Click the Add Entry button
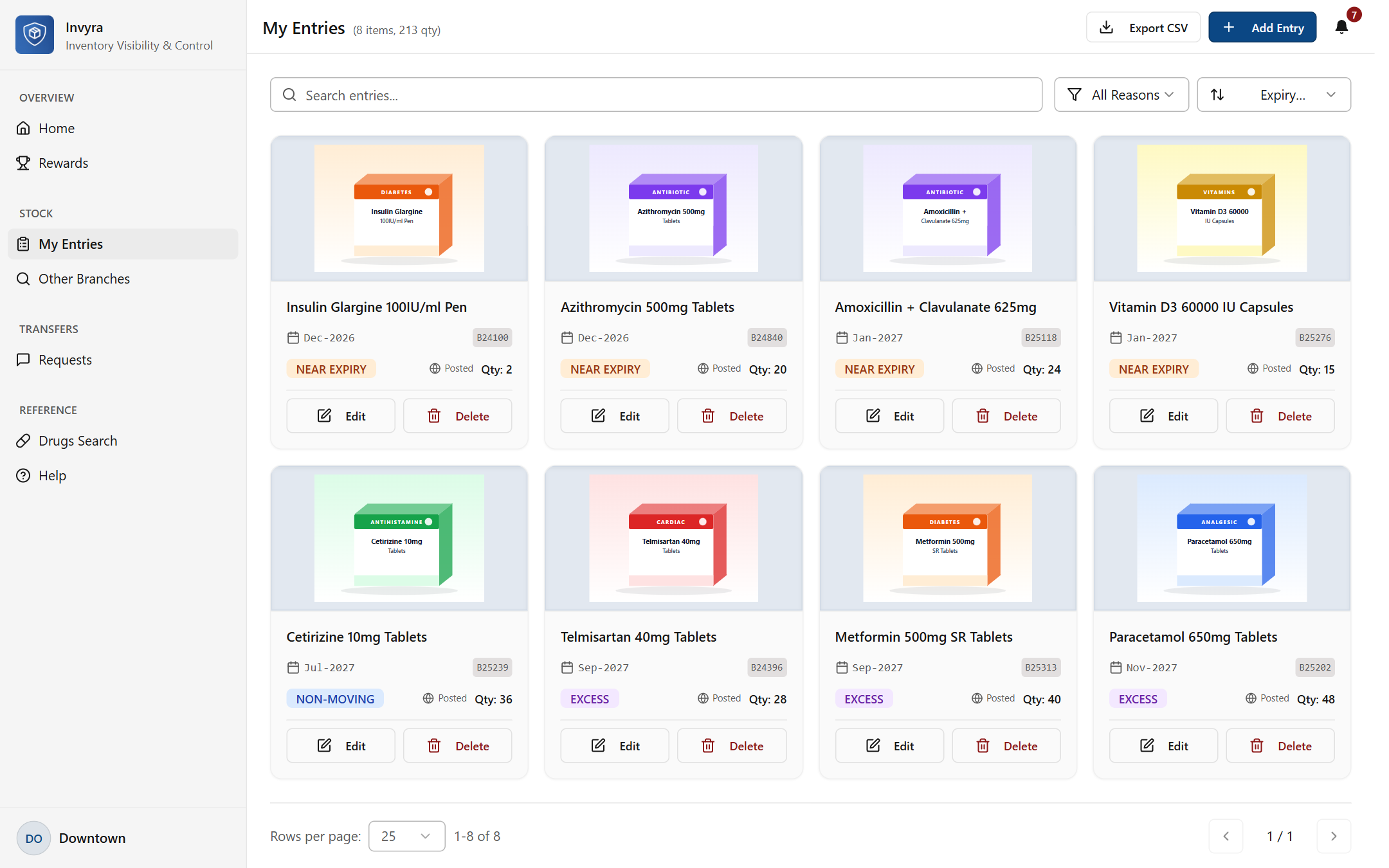The image size is (1389, 868). pyautogui.click(x=1262, y=28)
